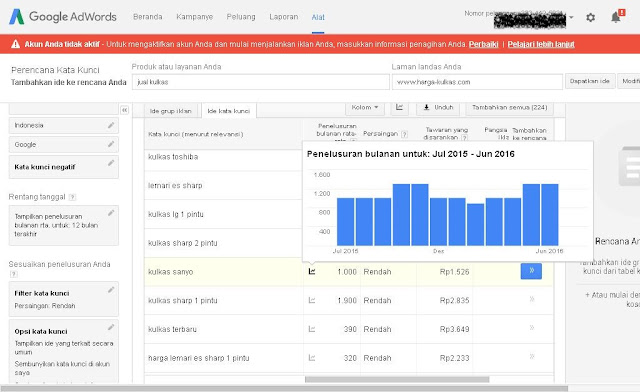Click Rp1.526 suggested bid value
Viewport: 640px width, 392px height.
pos(454,272)
